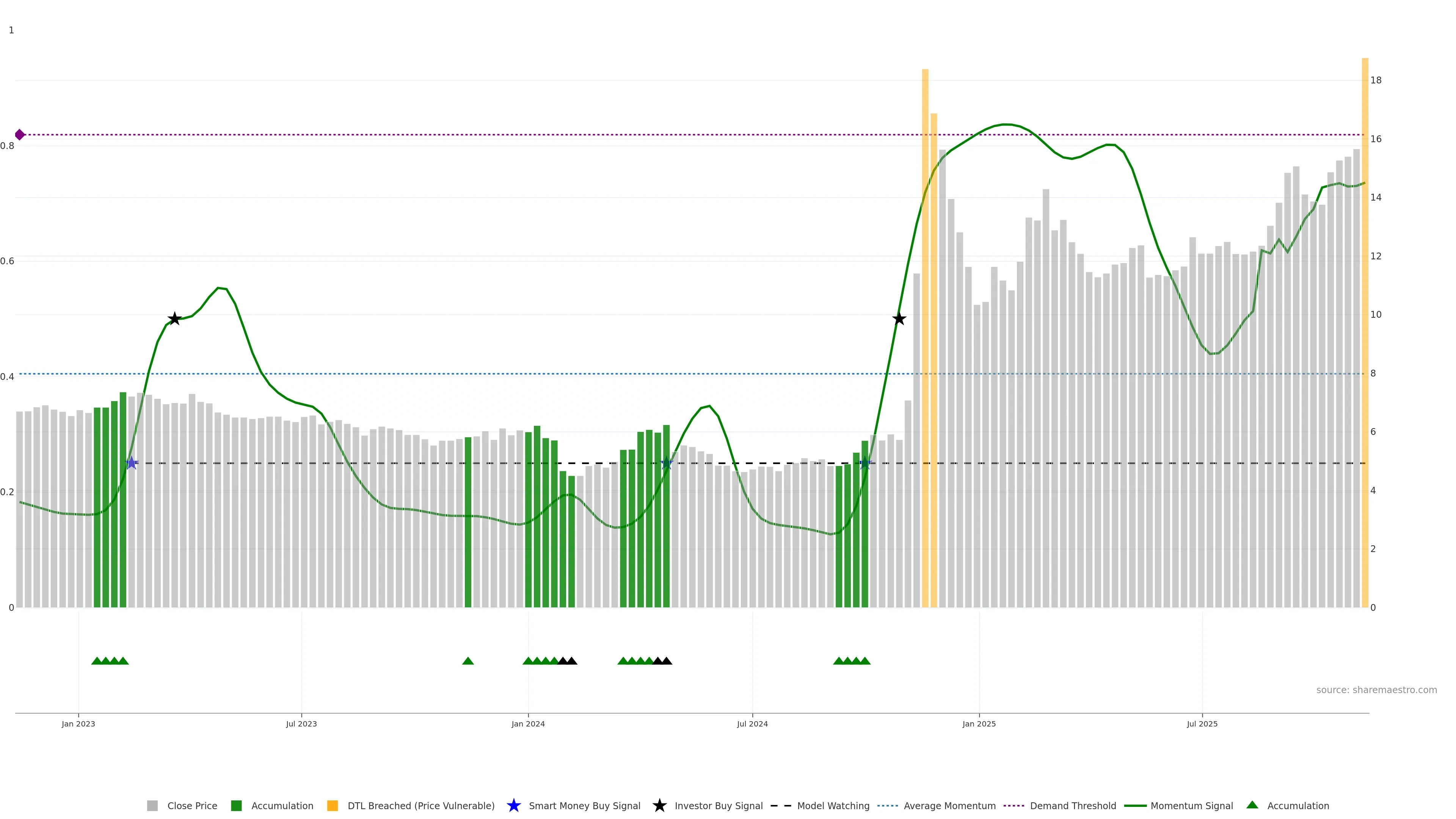Click the Jan 2024 axis label
This screenshot has height=819, width=1456.
pyautogui.click(x=528, y=724)
